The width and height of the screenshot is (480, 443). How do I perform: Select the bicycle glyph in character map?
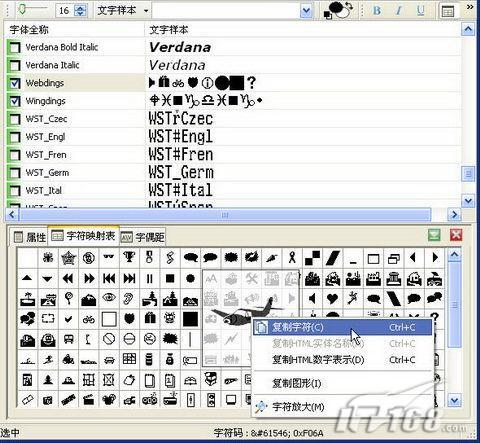tap(89, 319)
